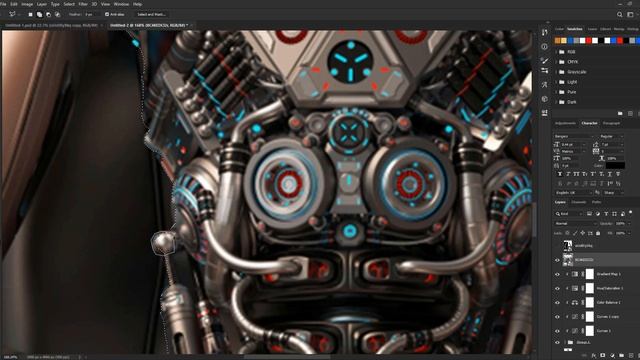The width and height of the screenshot is (640, 360).
Task: Open the Clone Source icon in dock
Action: pos(544,85)
